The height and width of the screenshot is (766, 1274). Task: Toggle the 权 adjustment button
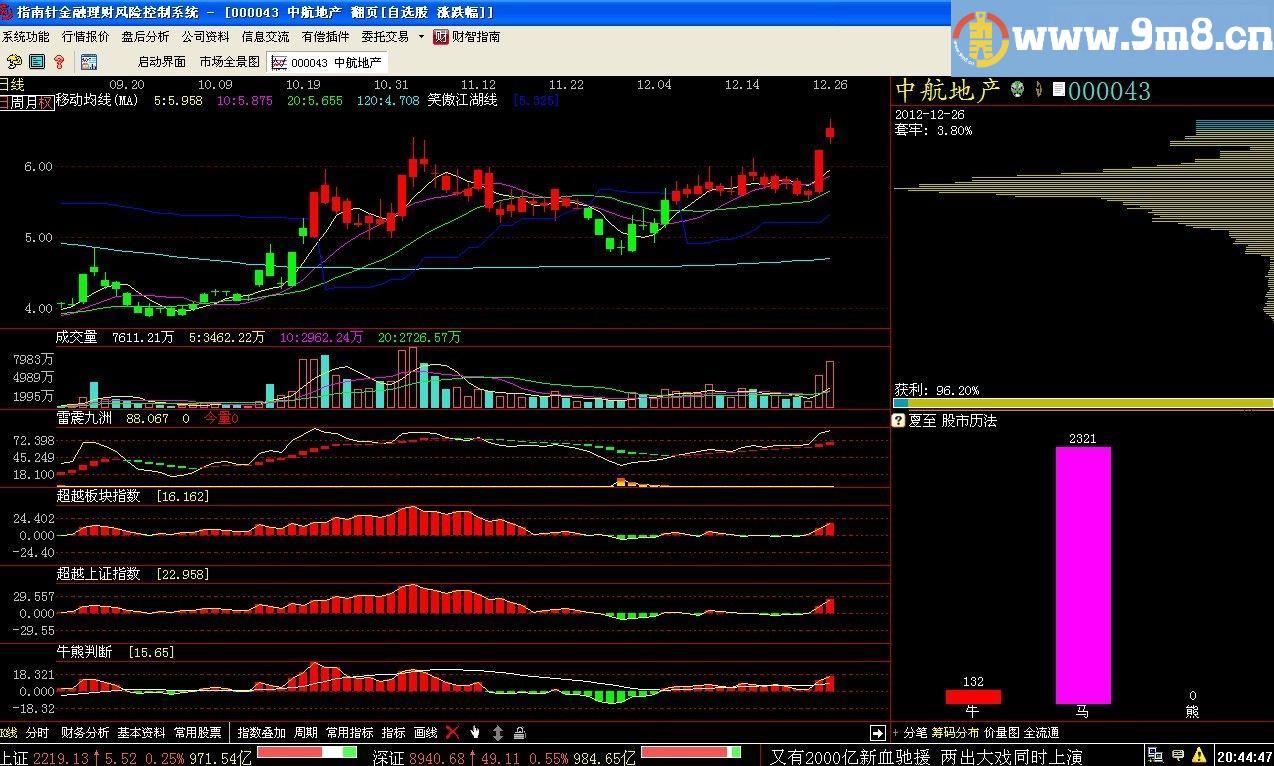[x=45, y=102]
